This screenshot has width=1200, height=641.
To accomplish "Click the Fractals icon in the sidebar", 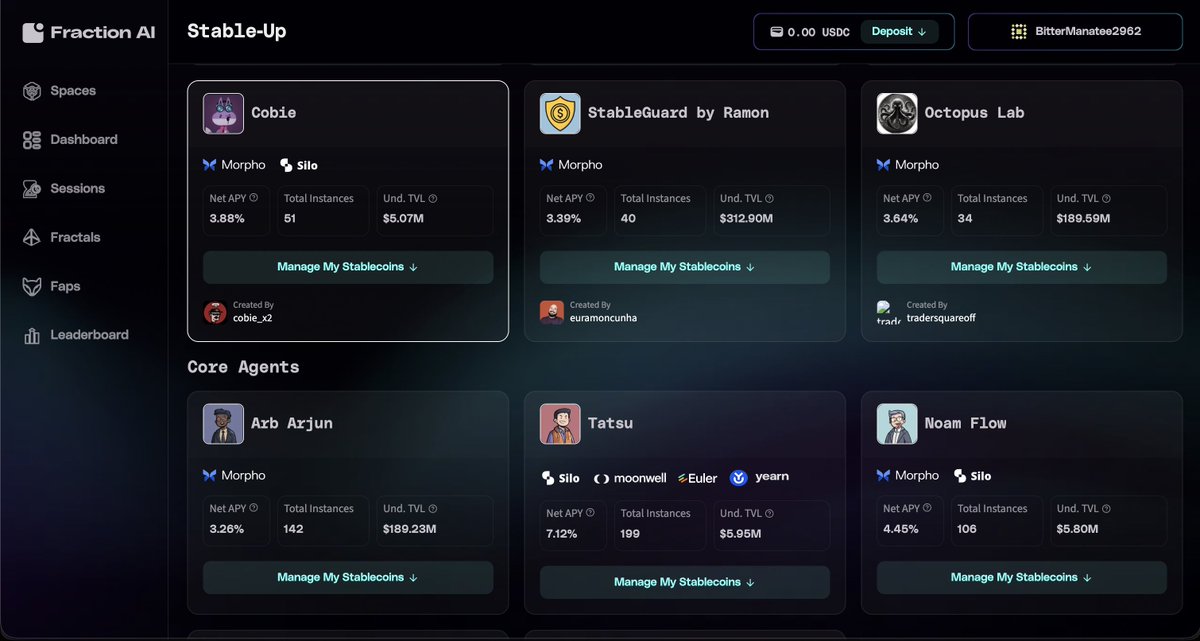I will pyautogui.click(x=32, y=237).
